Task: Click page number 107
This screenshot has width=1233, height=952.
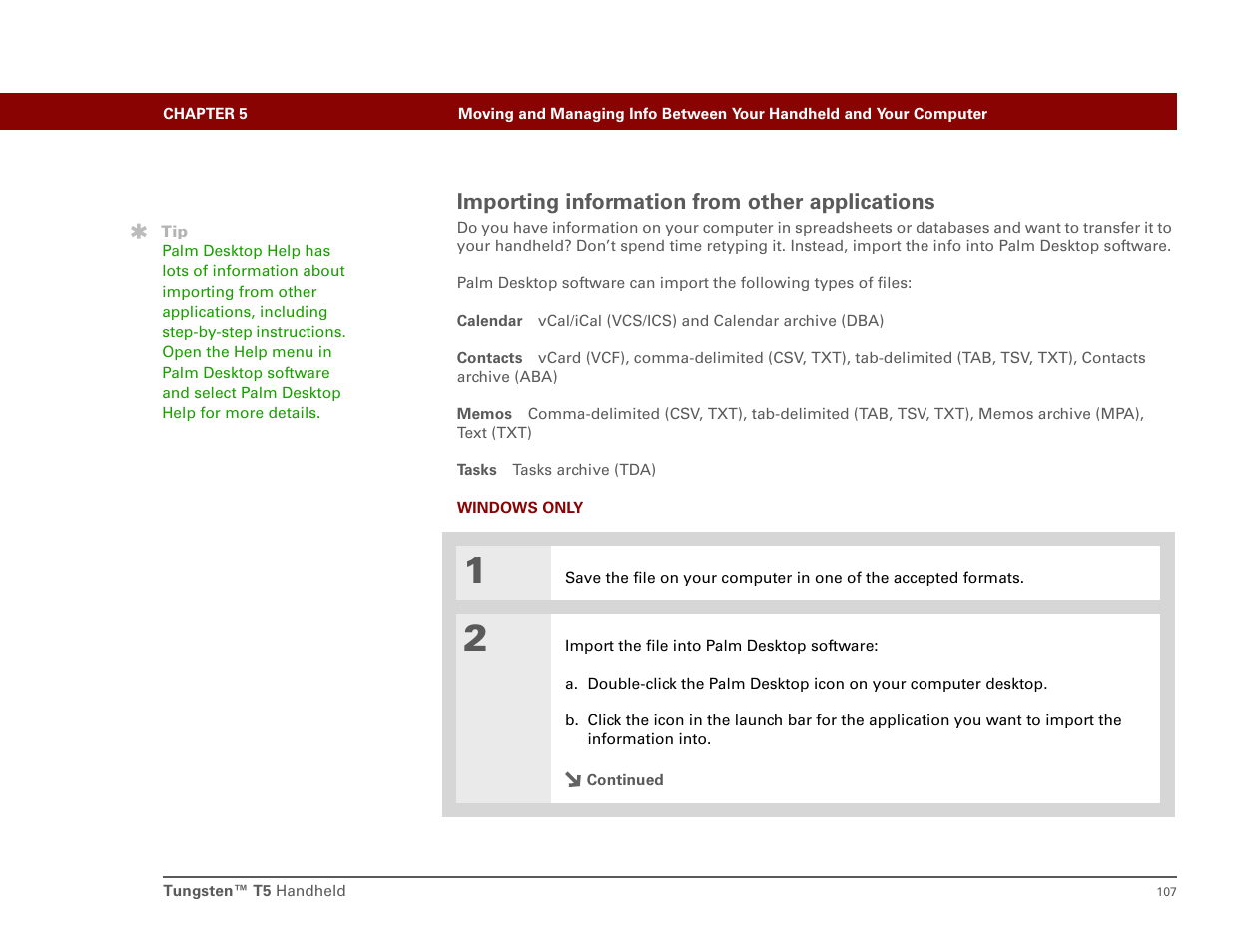Action: (x=1166, y=892)
